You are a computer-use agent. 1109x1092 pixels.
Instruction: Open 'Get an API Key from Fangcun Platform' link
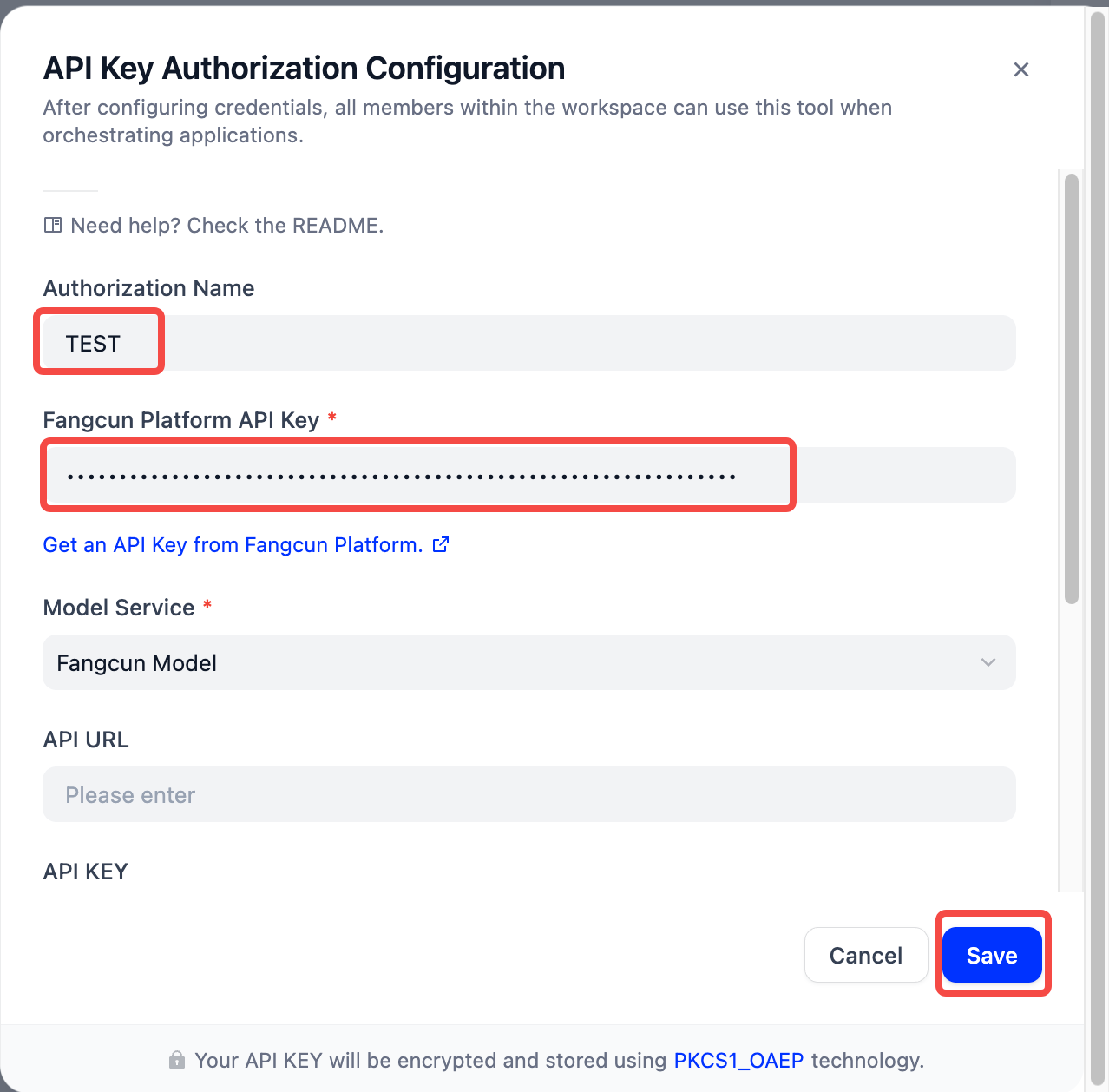tap(233, 545)
